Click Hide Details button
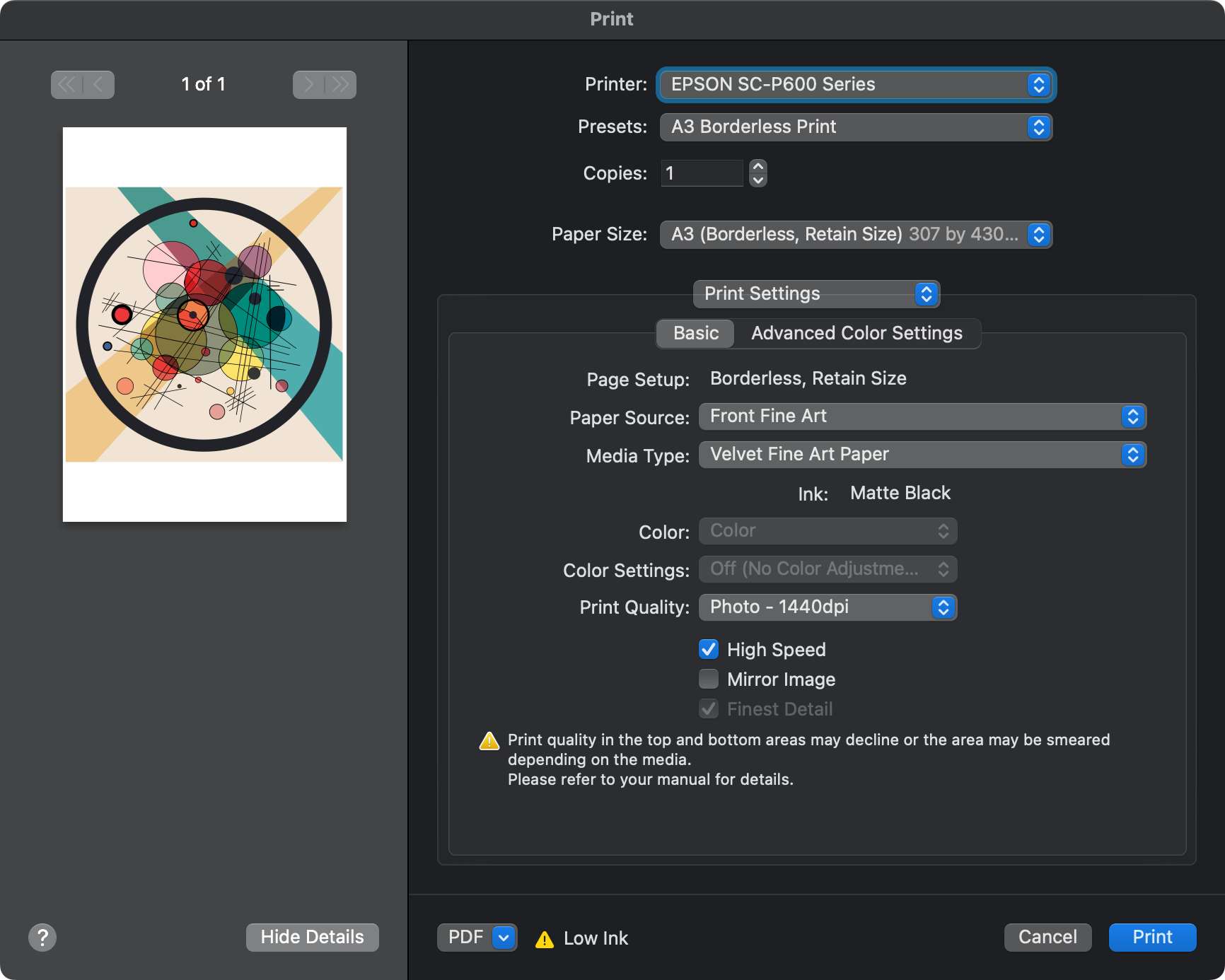Image resolution: width=1225 pixels, height=980 pixels. [x=312, y=938]
